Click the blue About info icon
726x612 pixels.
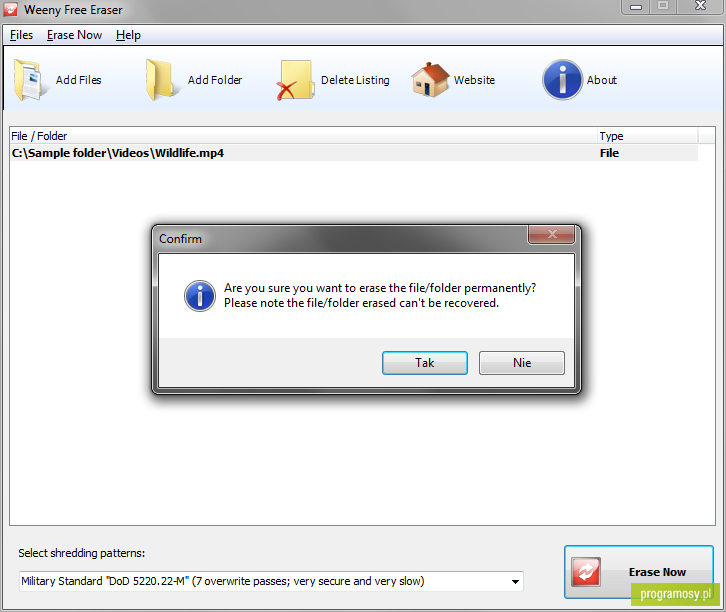562,80
